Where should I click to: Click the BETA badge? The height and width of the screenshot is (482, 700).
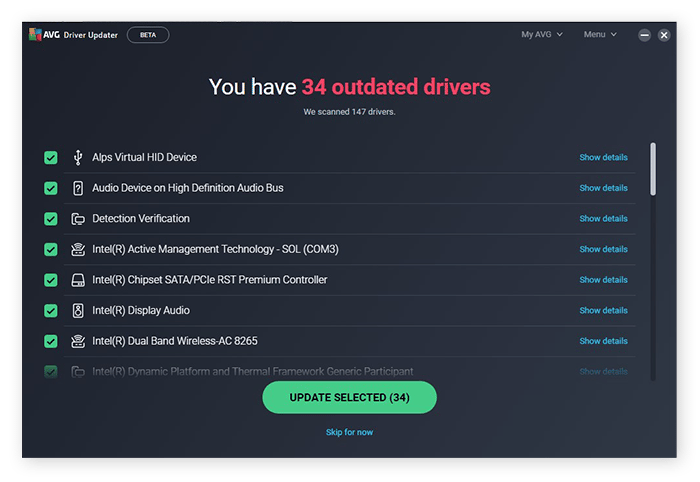pyautogui.click(x=148, y=35)
